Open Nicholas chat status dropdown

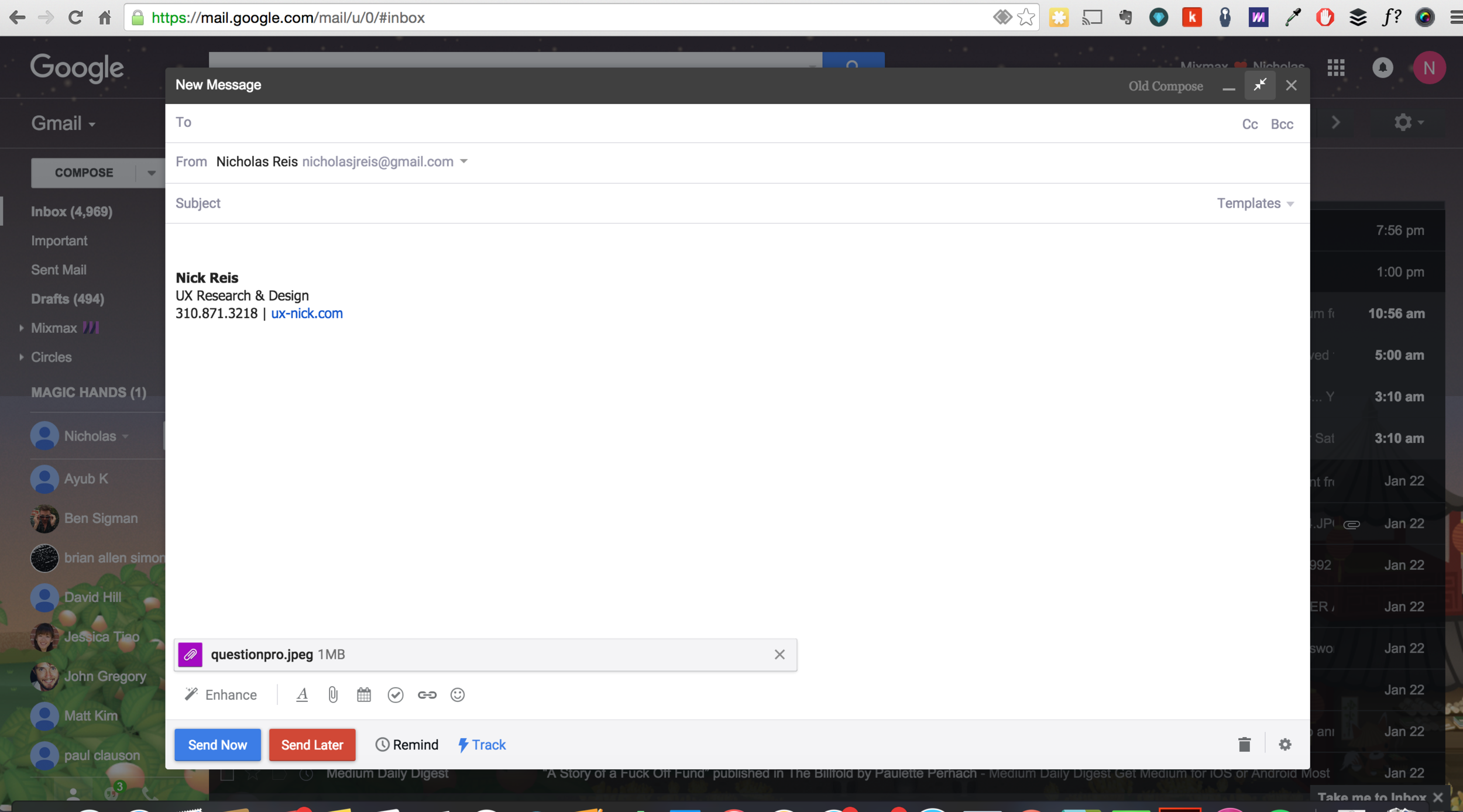(125, 436)
